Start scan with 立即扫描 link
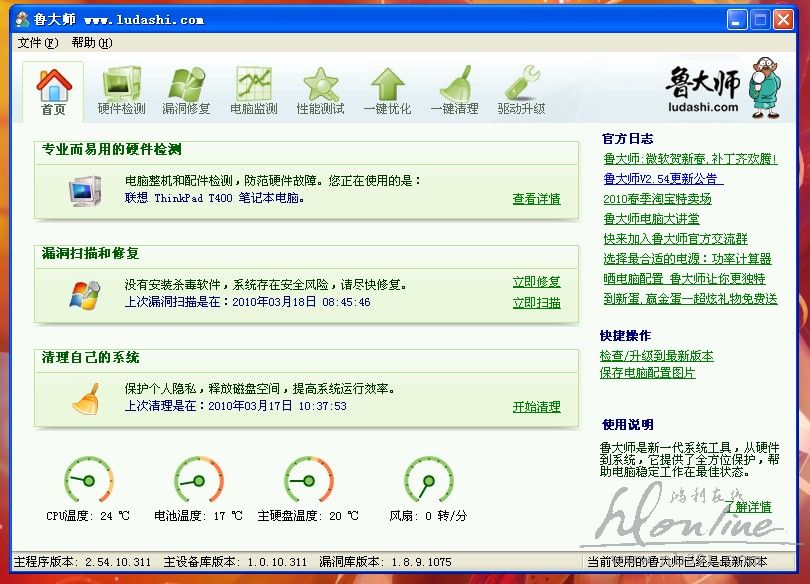The width and height of the screenshot is (810, 584). (536, 303)
